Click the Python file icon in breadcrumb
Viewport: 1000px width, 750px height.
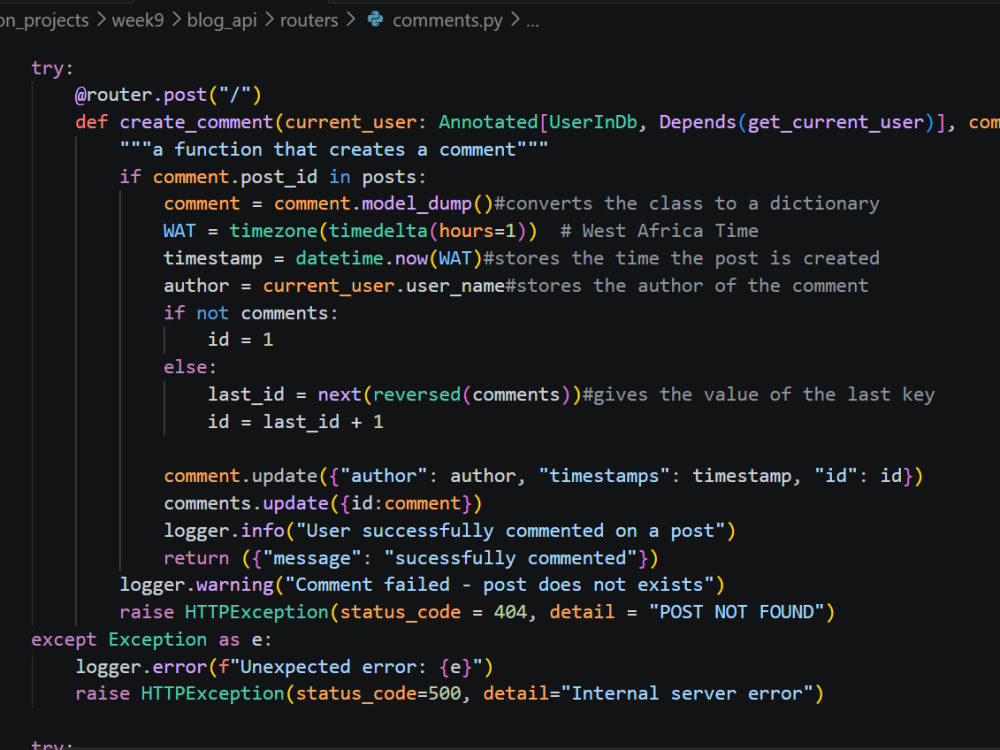click(x=376, y=20)
